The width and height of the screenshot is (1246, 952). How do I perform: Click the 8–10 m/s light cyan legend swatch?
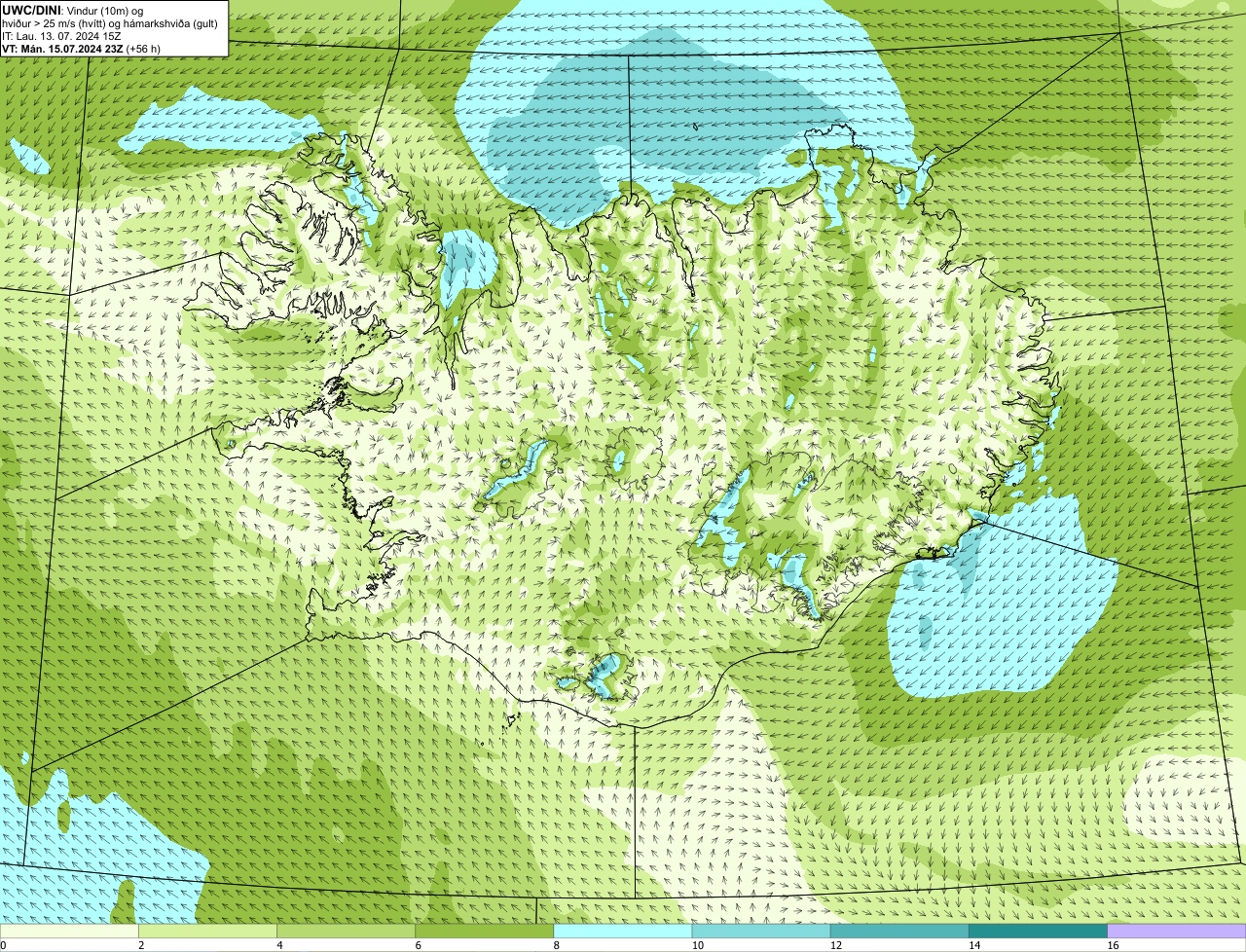pos(623,931)
